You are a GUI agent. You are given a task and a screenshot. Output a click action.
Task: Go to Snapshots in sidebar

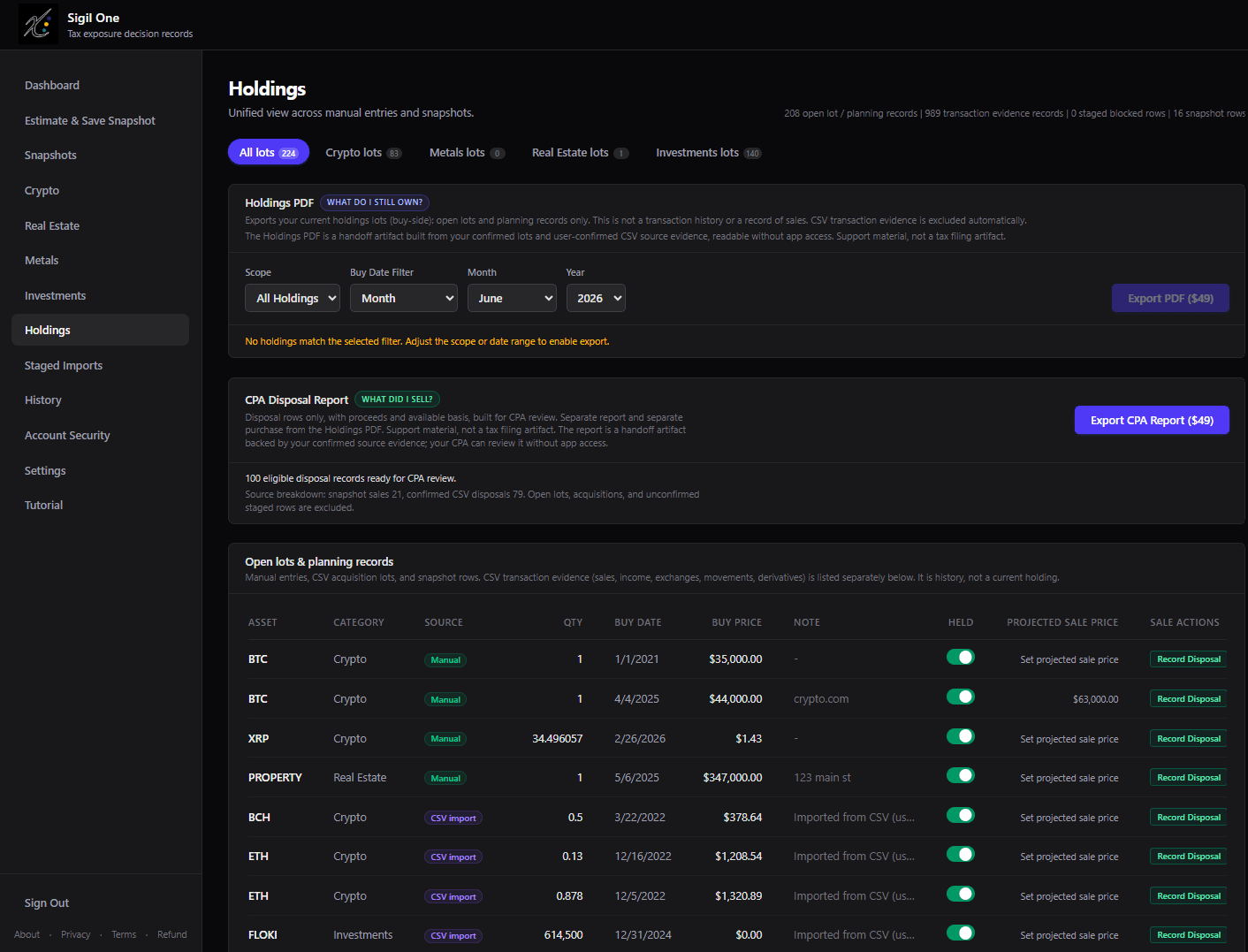(x=50, y=155)
